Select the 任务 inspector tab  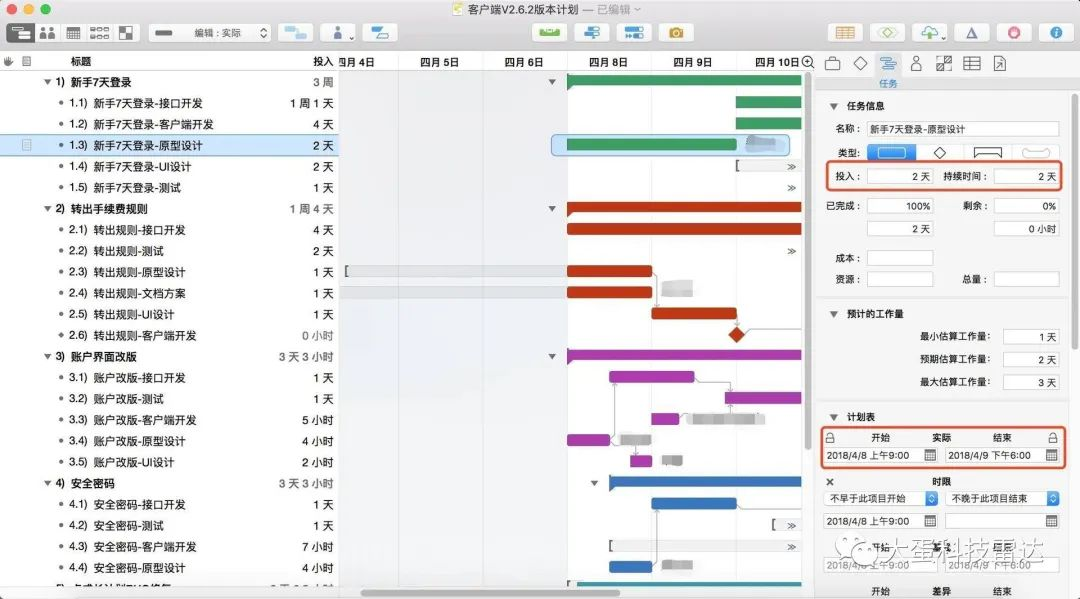(x=888, y=70)
